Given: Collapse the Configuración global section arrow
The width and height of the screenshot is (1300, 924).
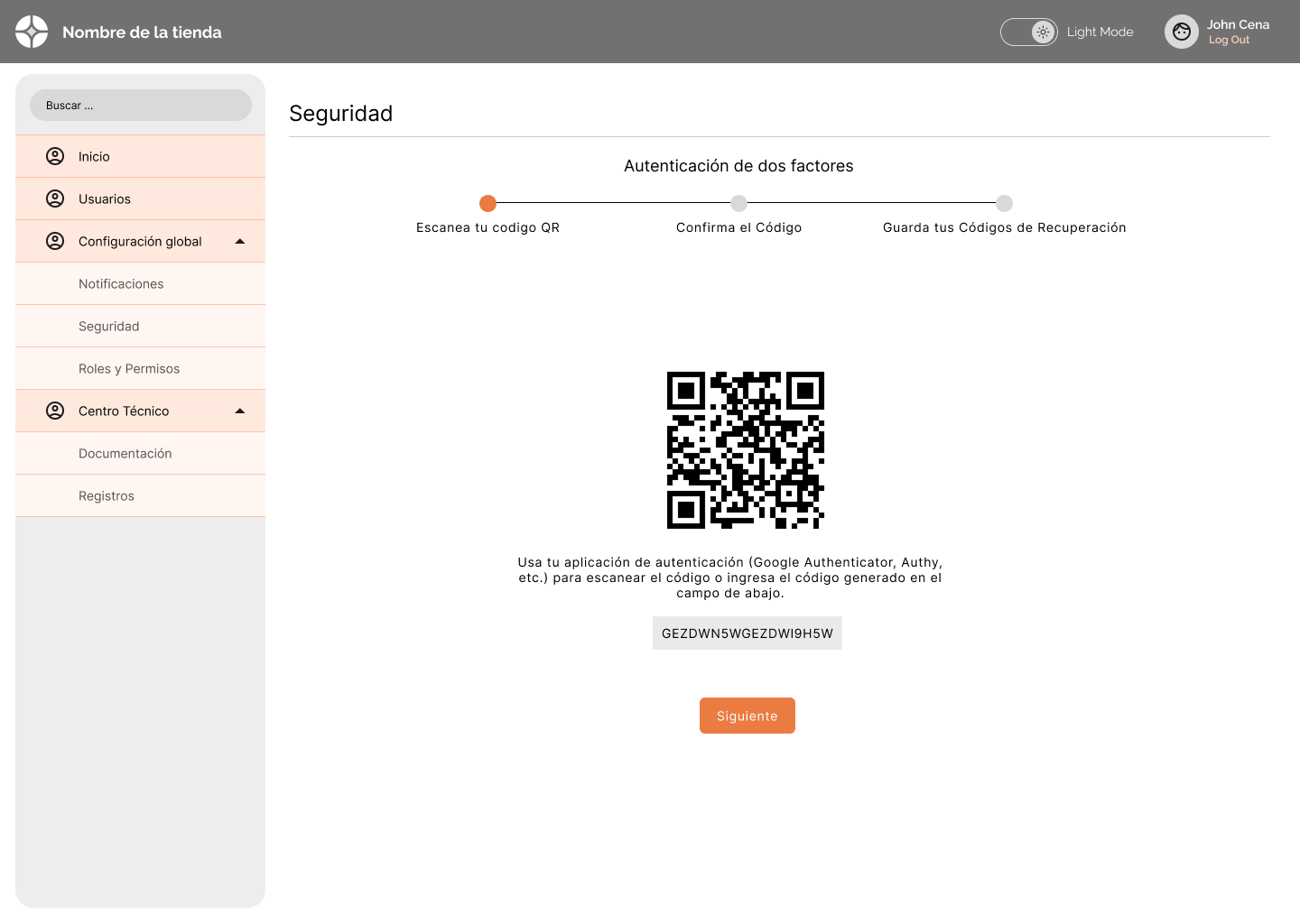Looking at the screenshot, I should (x=240, y=241).
